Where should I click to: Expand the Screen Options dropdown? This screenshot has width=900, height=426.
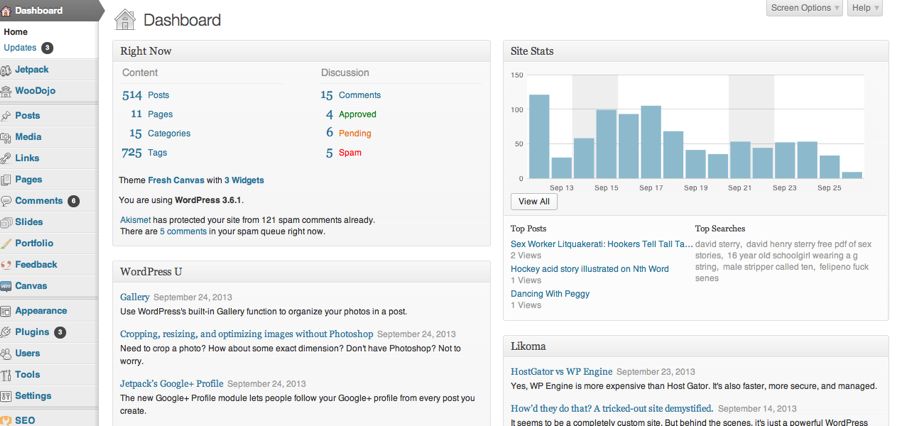[x=804, y=8]
